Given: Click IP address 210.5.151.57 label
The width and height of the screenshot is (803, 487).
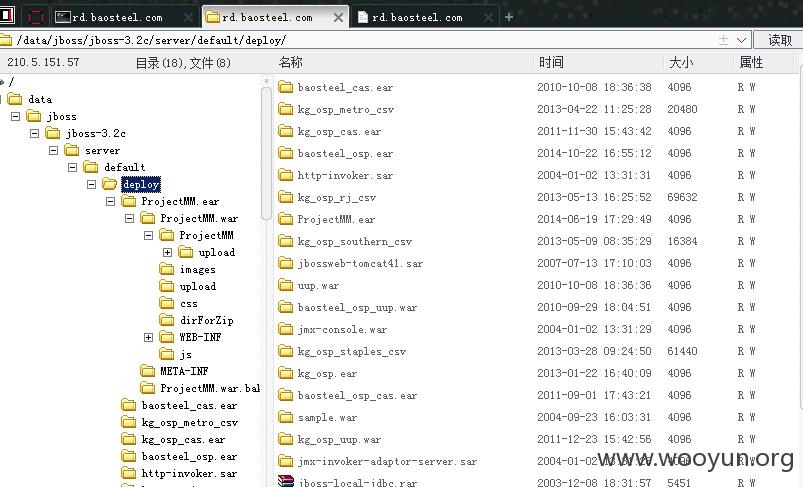Looking at the screenshot, I should click(x=44, y=62).
